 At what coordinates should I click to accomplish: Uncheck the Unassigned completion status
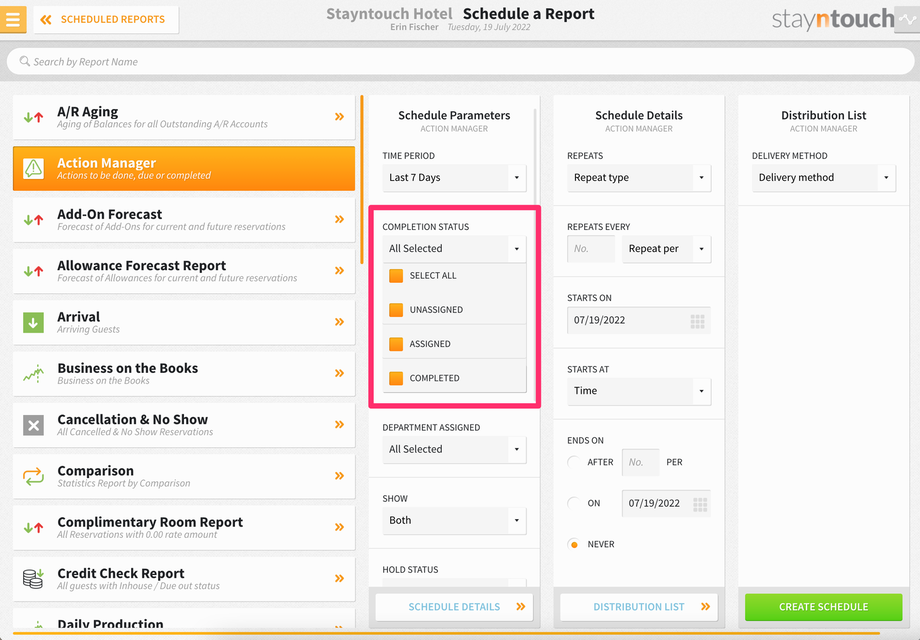click(x=396, y=310)
